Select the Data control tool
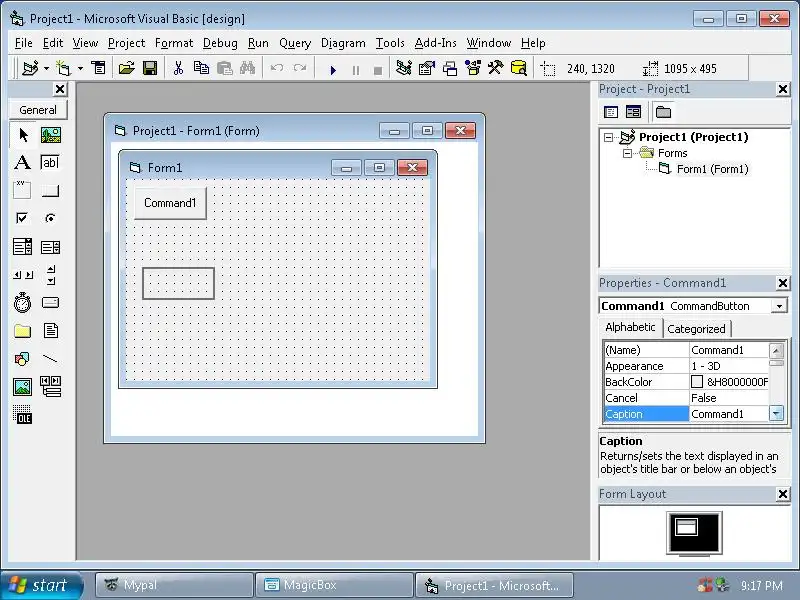This screenshot has height=600, width=800. coord(51,387)
